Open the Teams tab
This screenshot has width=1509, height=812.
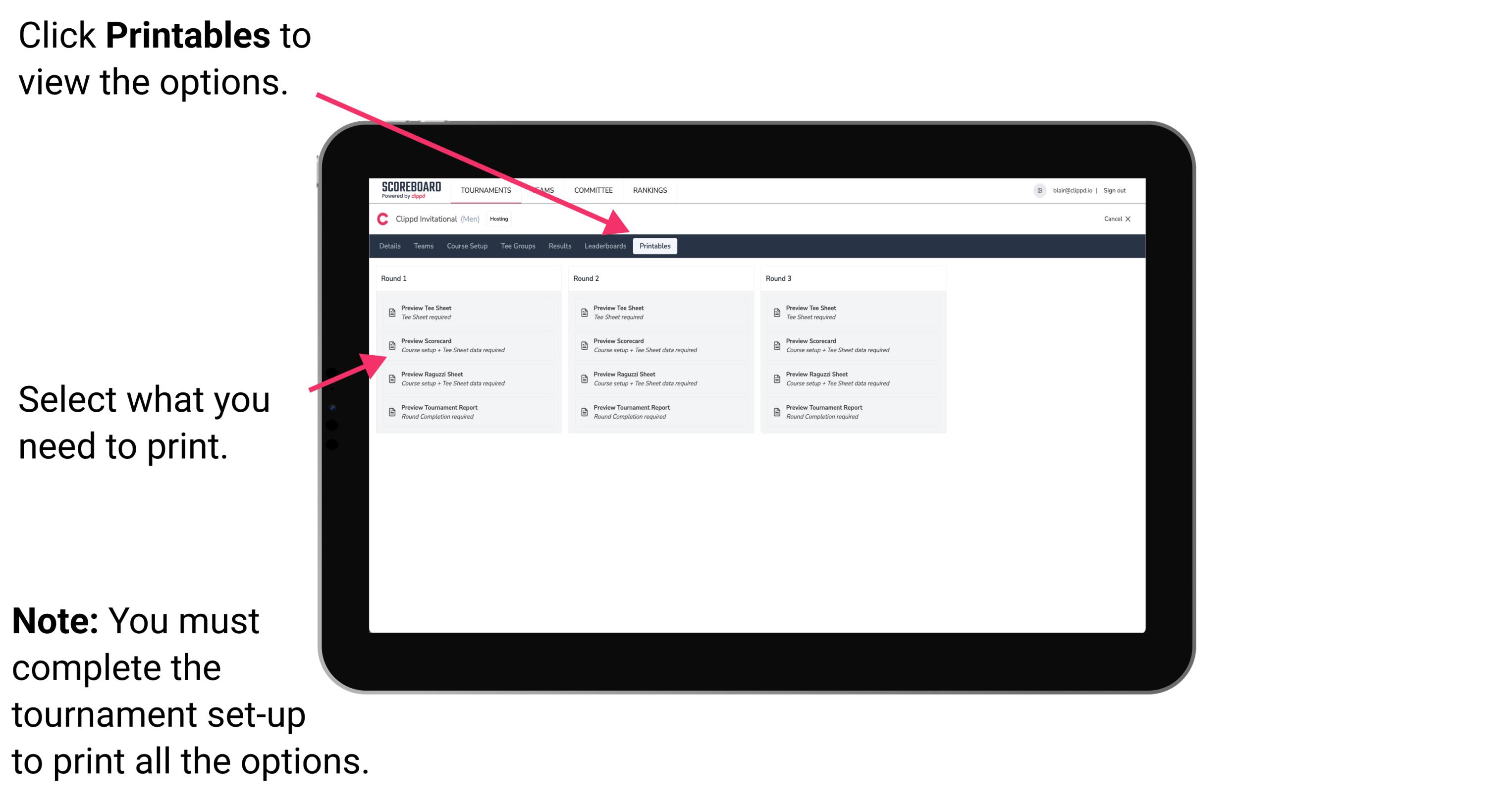pyautogui.click(x=421, y=245)
